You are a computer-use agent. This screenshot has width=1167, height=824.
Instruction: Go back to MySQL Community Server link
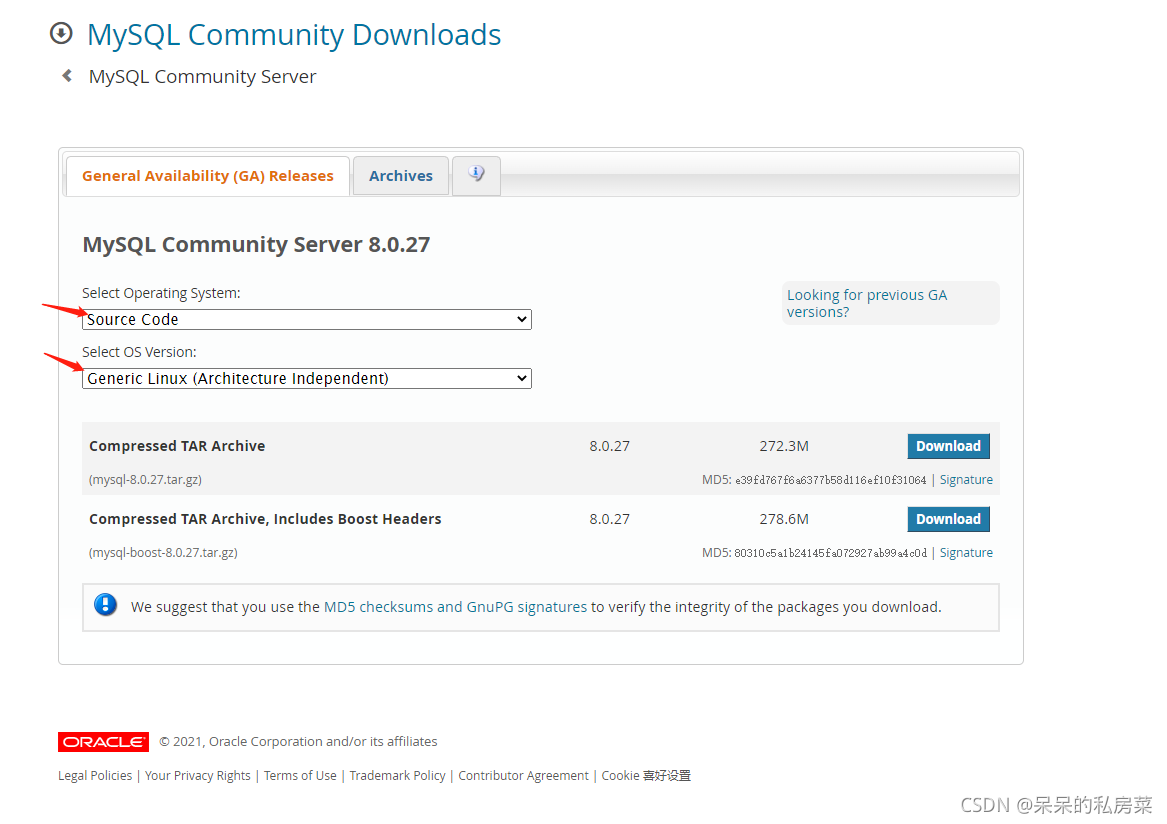coord(202,77)
